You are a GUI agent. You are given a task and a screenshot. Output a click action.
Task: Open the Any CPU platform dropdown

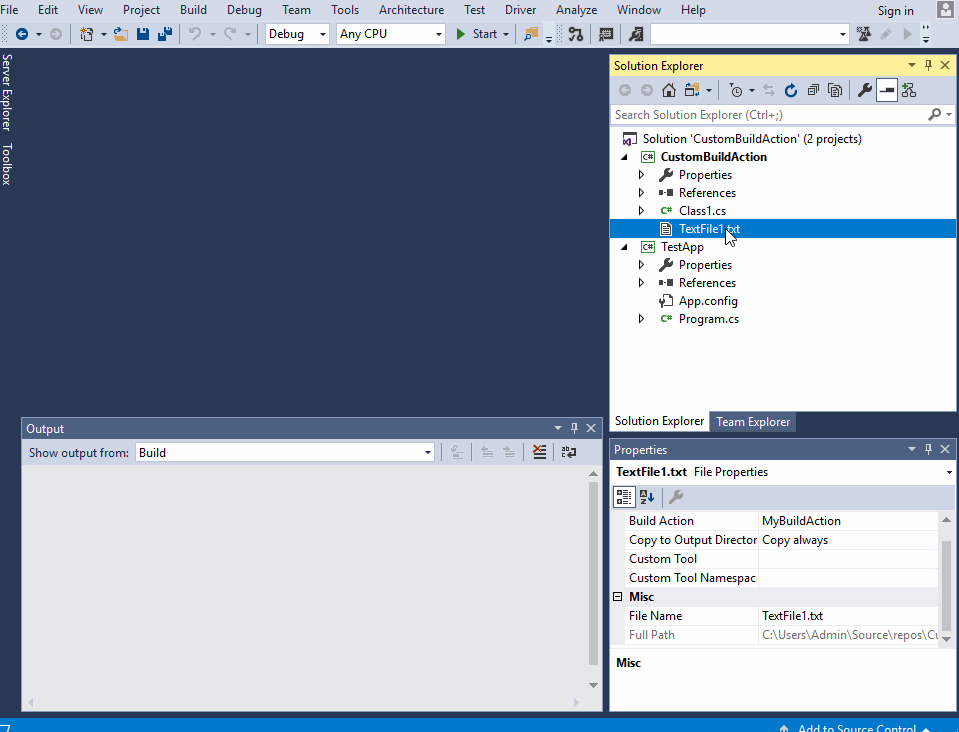[x=390, y=33]
